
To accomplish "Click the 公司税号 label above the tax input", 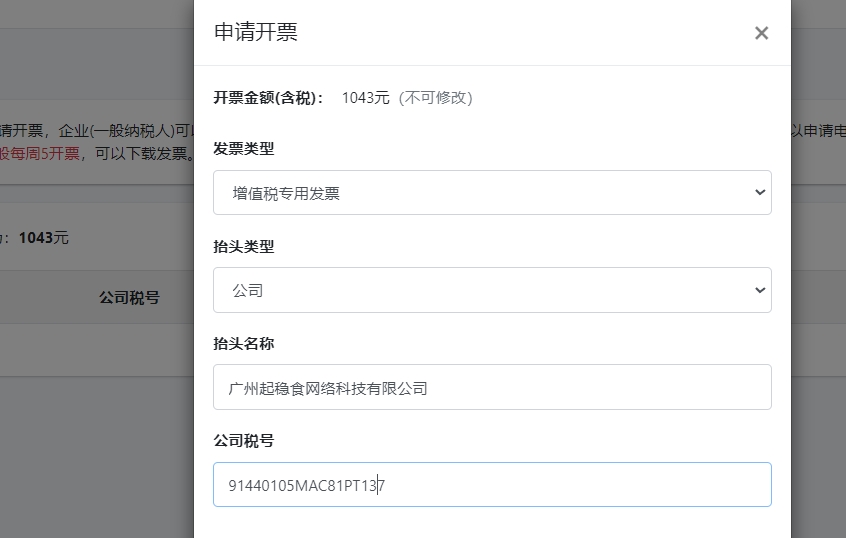I will pos(243,440).
